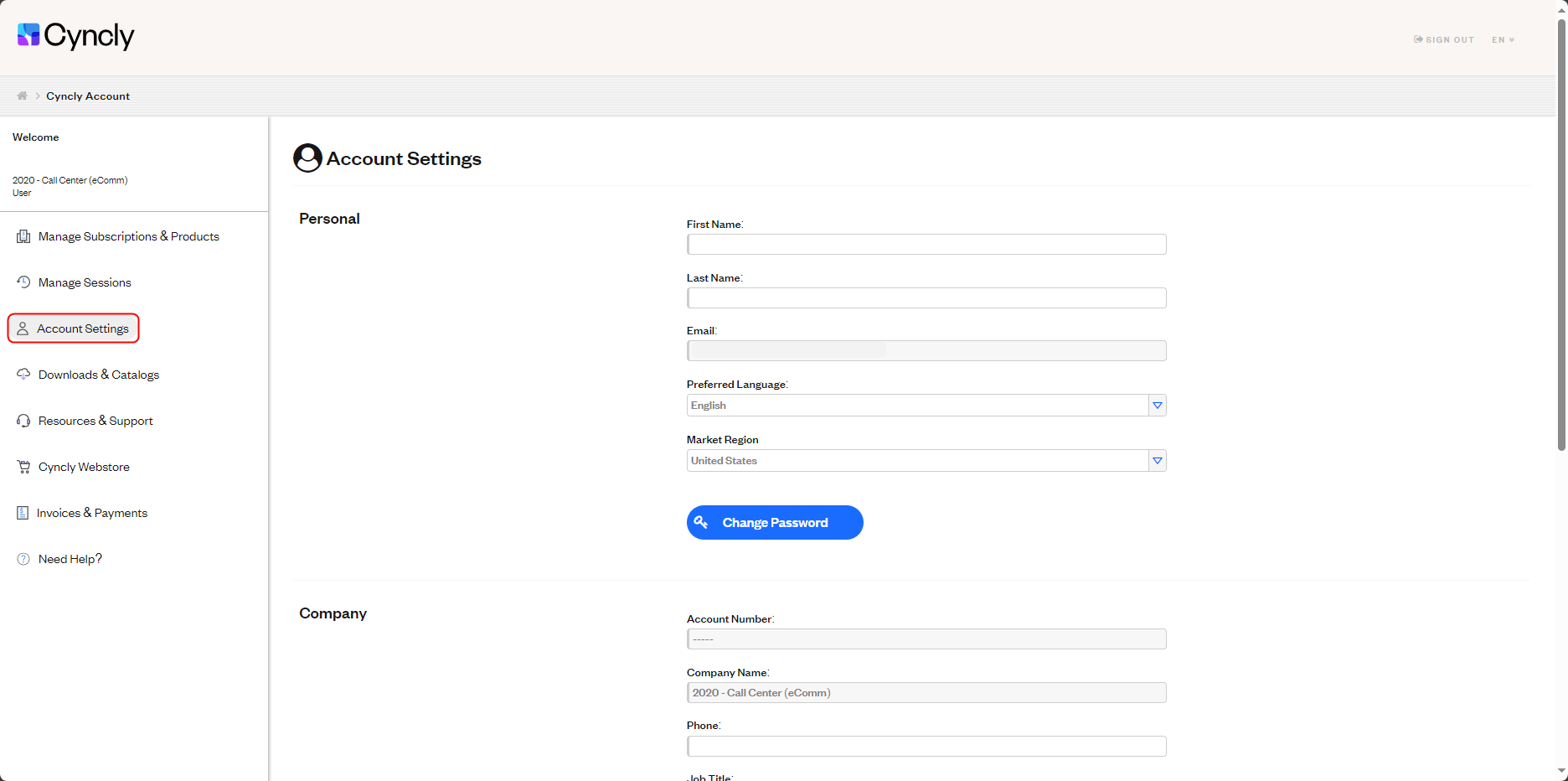The image size is (1568, 781).
Task: Click '2020 - Call Center (eComm)' sidebar text
Action: 70,180
